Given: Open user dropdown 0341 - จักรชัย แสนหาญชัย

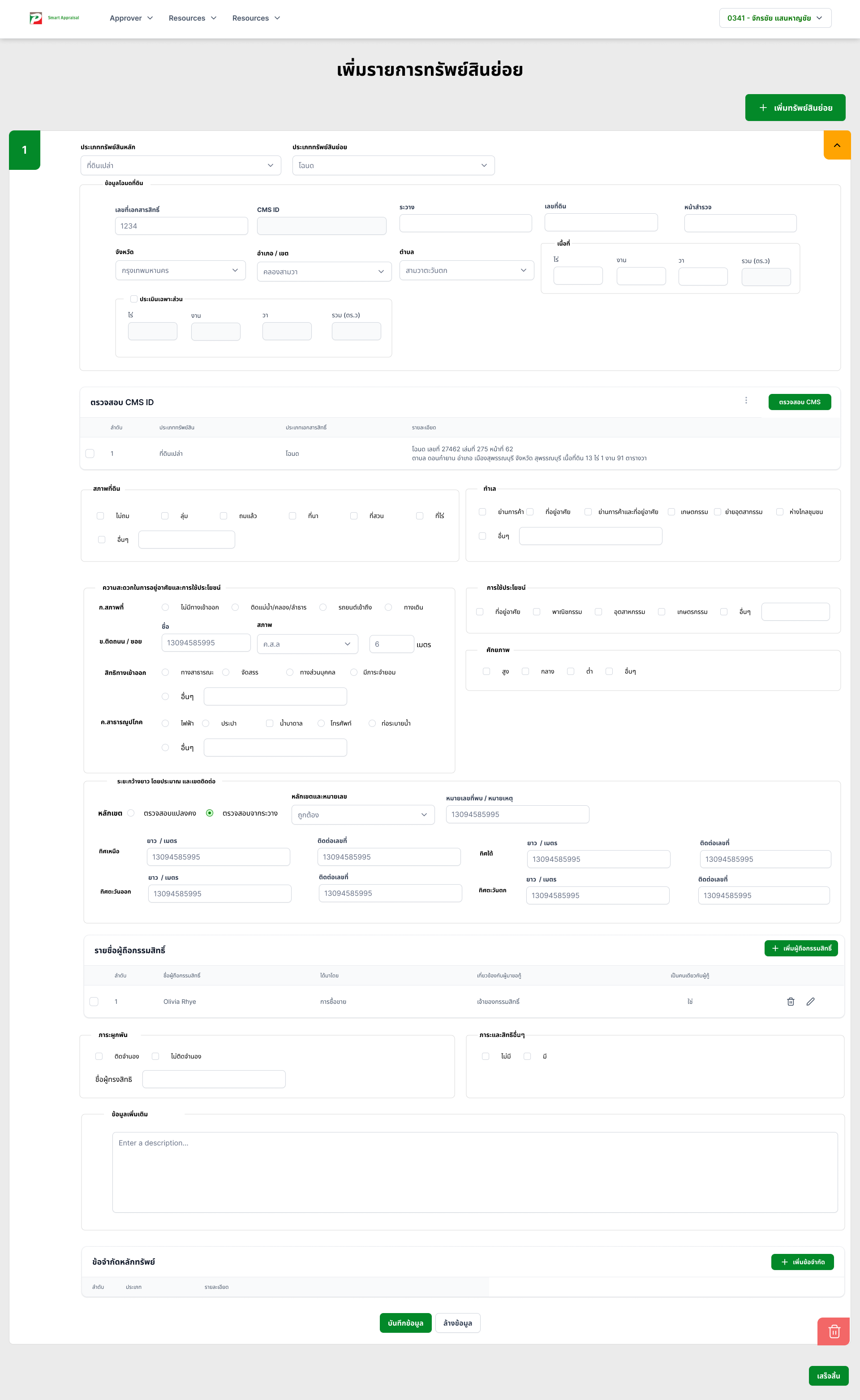Looking at the screenshot, I should pos(775,18).
